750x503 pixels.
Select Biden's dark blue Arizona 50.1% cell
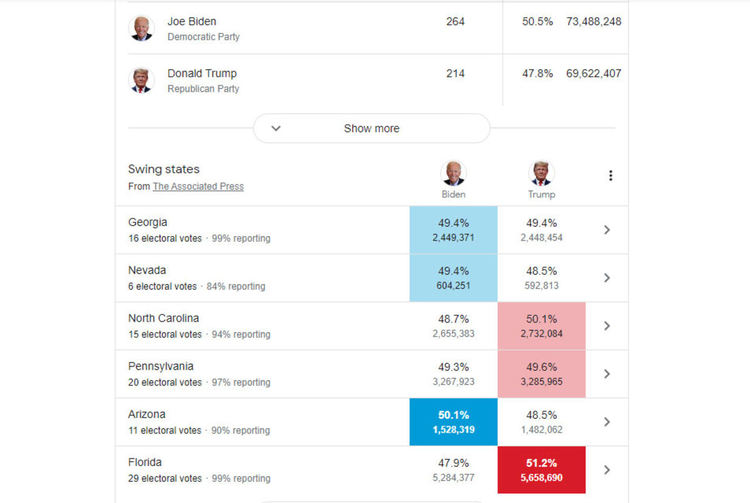pos(453,422)
